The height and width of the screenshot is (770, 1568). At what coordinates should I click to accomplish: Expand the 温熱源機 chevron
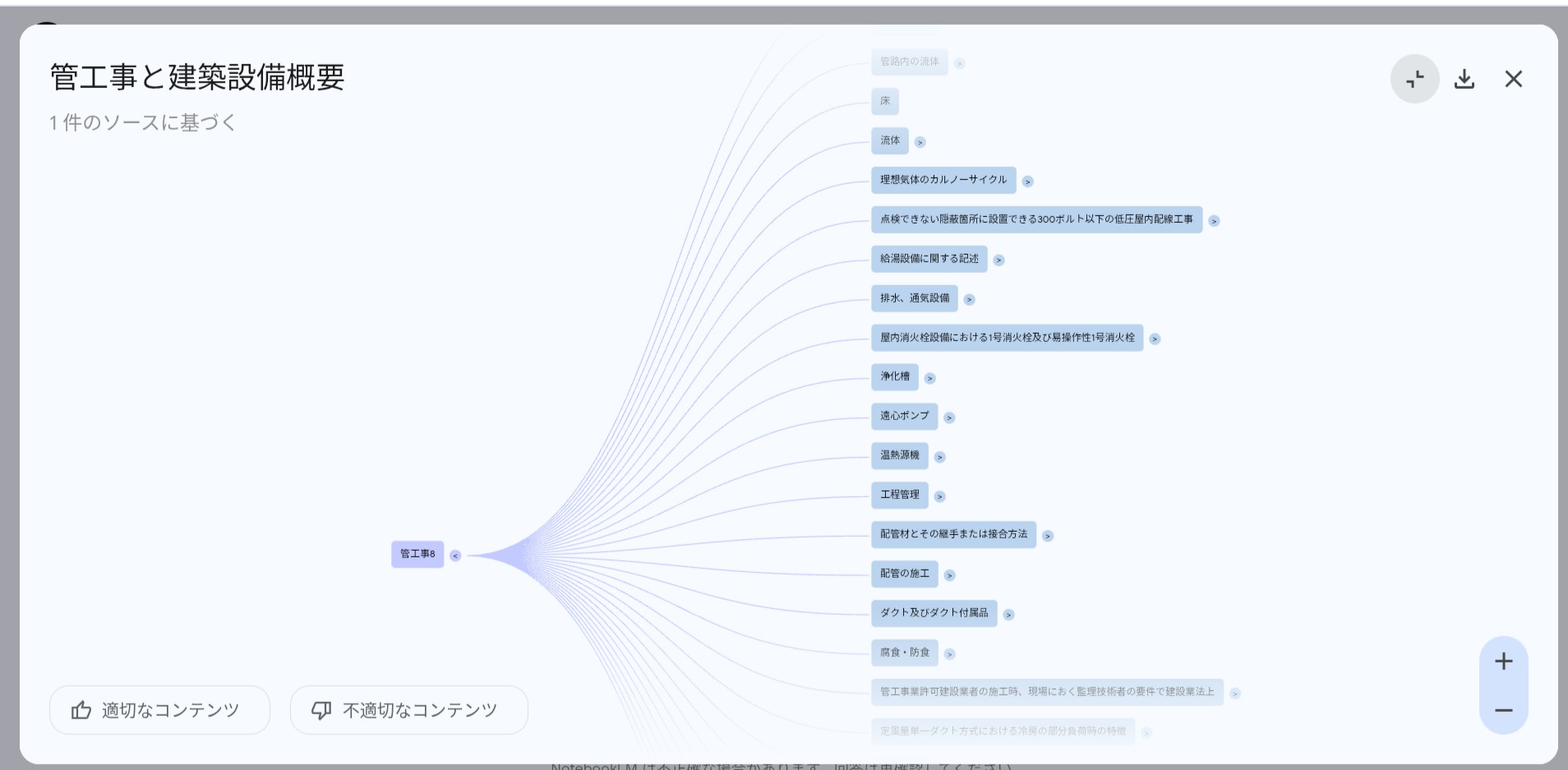click(x=939, y=458)
